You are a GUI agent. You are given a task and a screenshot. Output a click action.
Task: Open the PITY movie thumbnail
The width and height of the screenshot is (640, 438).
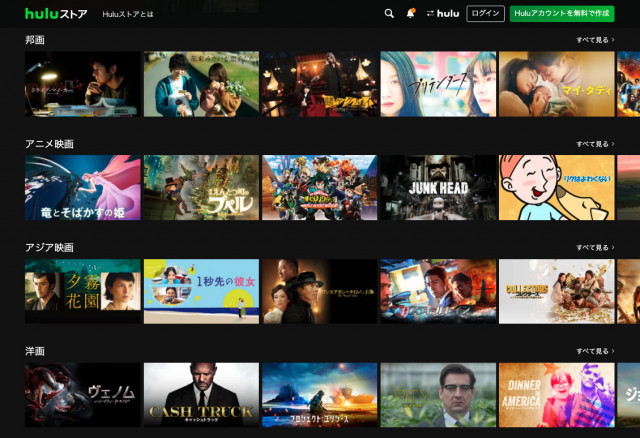pos(438,395)
